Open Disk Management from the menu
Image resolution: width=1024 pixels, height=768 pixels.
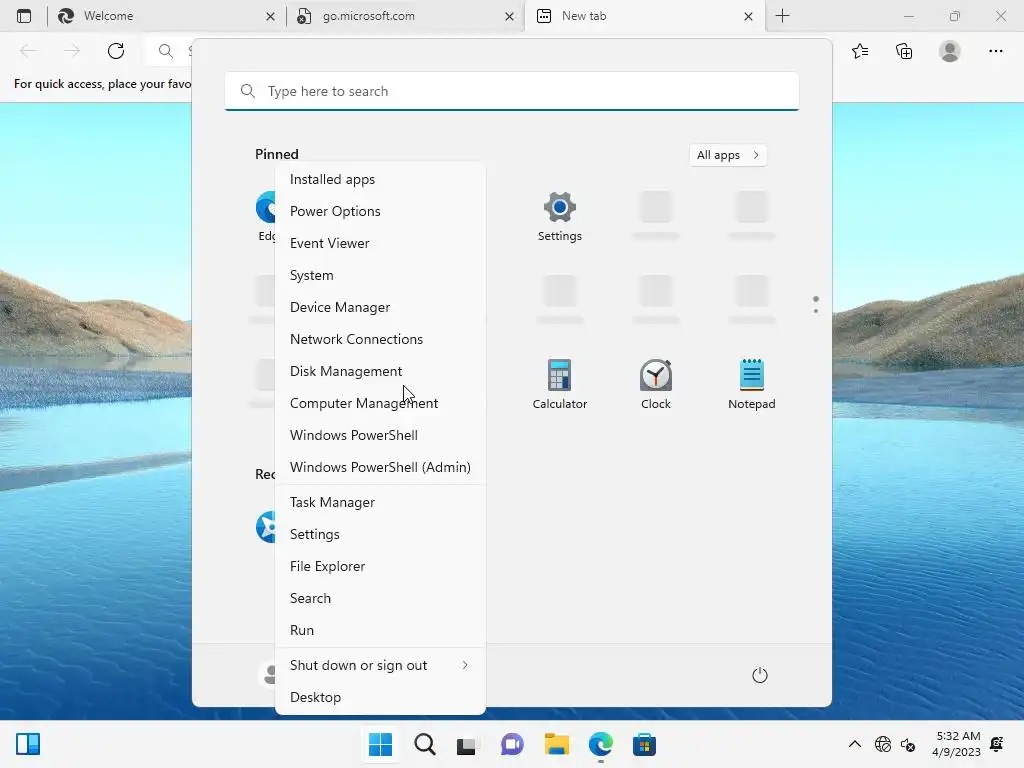[x=380, y=371]
